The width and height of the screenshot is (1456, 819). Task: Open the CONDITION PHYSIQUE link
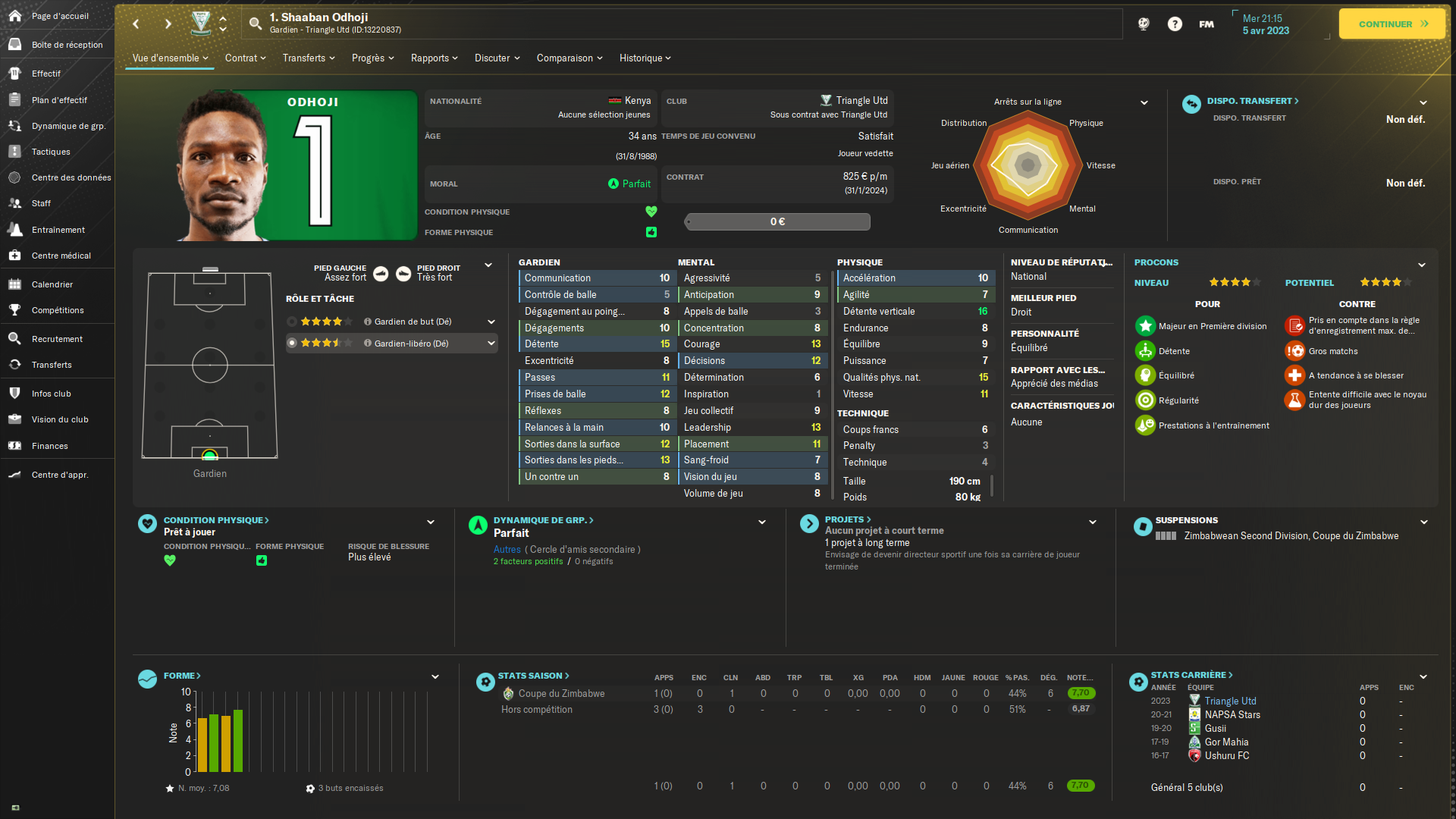coord(216,520)
